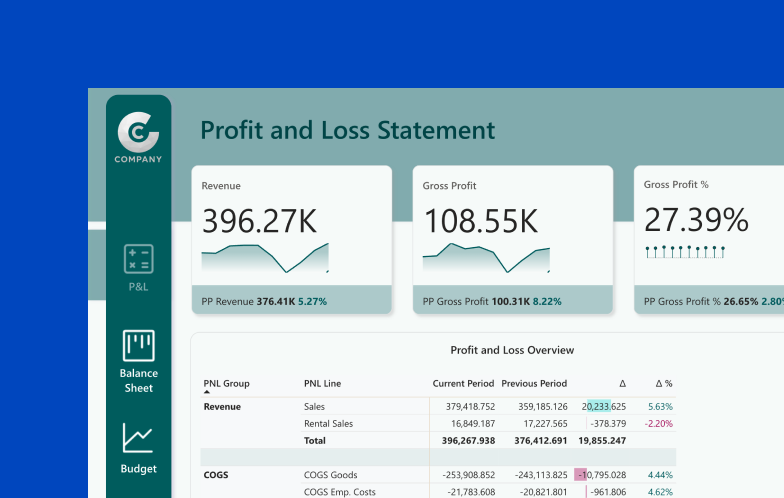
Task: Click the pink data bar in COGS Goods row
Action: point(579,475)
